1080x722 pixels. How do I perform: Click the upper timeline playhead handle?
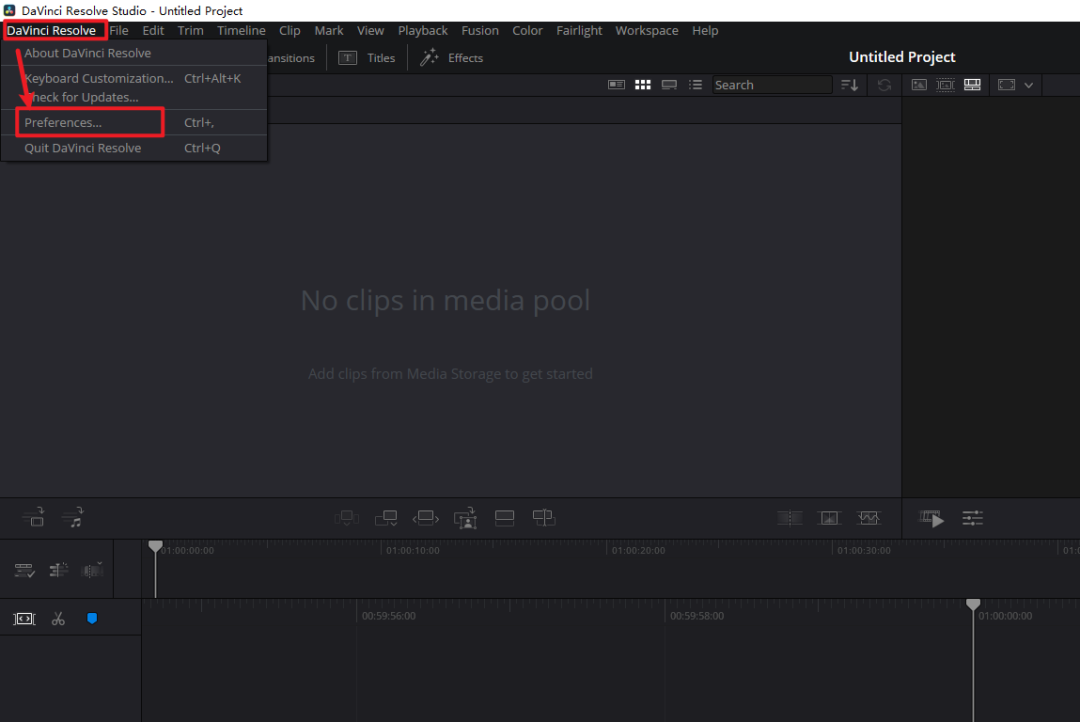(155, 546)
